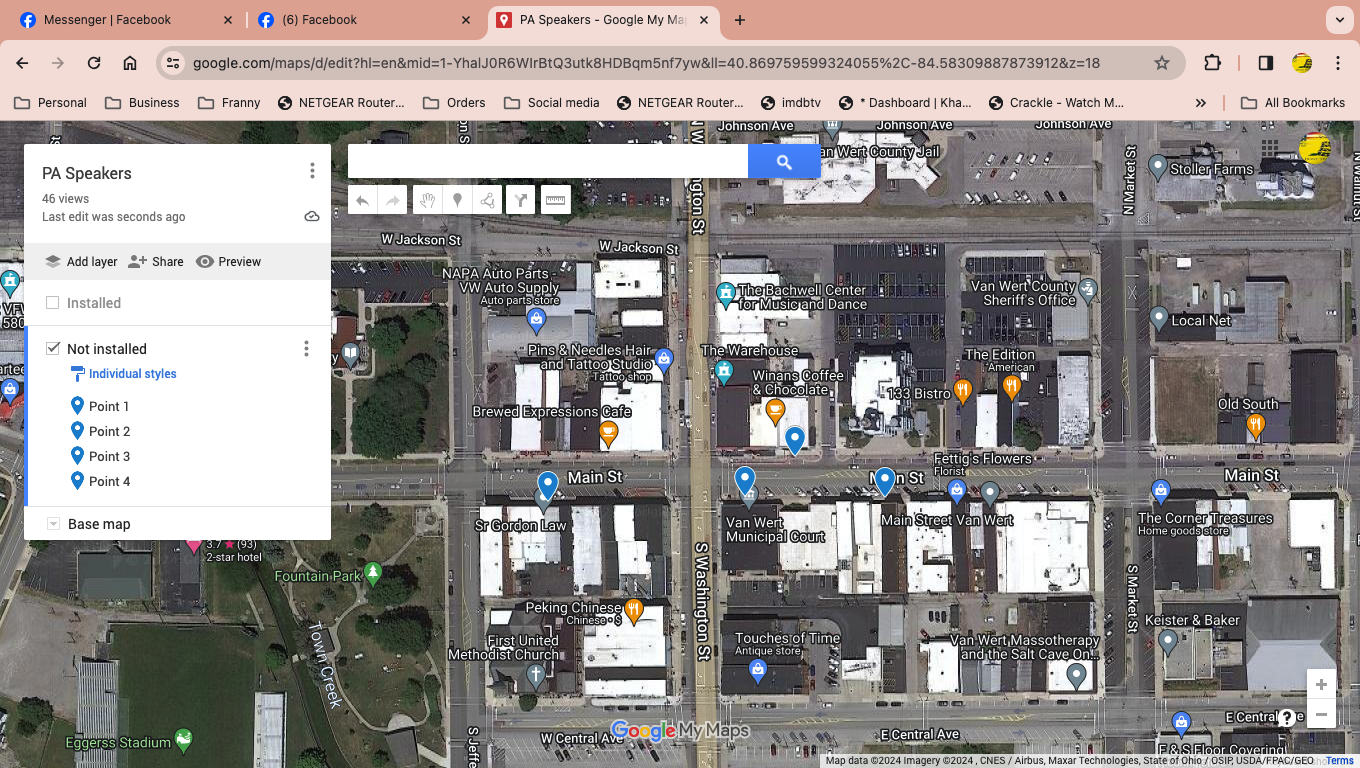Click the Brewed Expressions Cafe marker
Viewport: 1360px width, 768px height.
click(608, 433)
